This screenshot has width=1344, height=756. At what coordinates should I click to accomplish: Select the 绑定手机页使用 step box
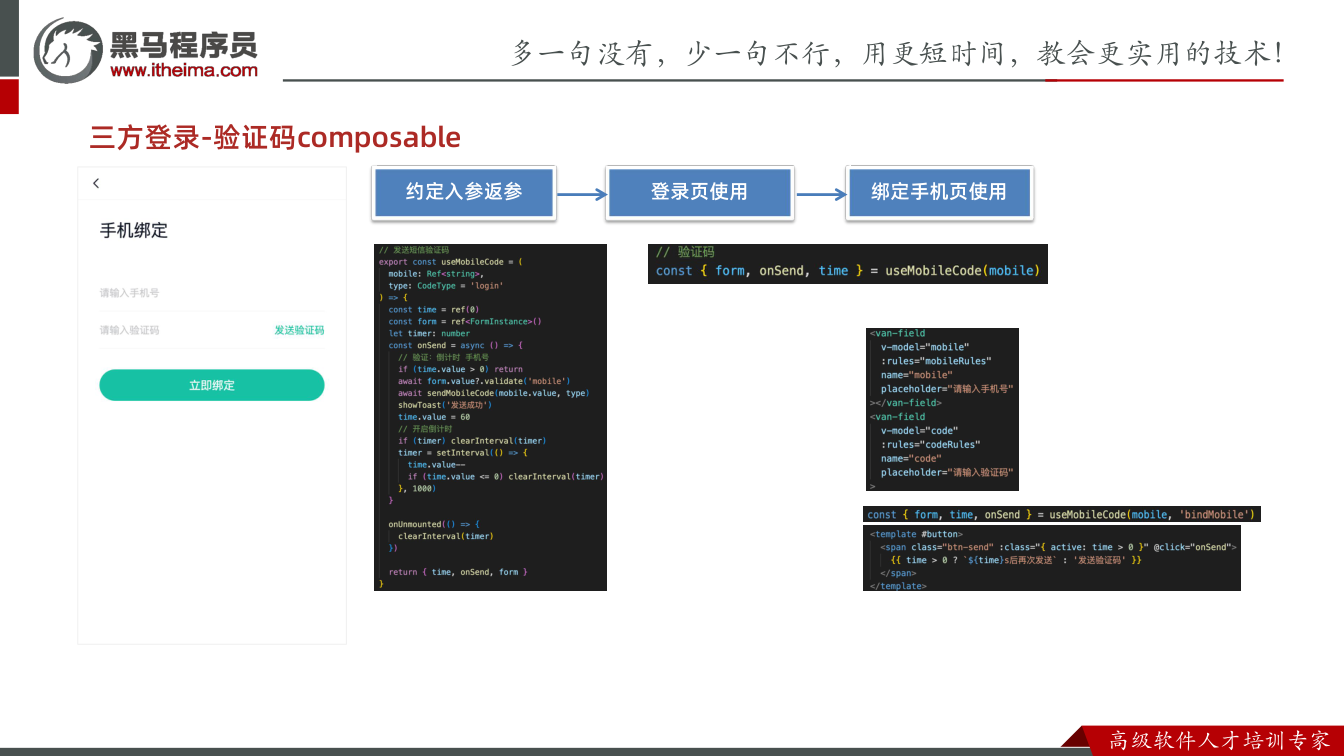(939, 192)
